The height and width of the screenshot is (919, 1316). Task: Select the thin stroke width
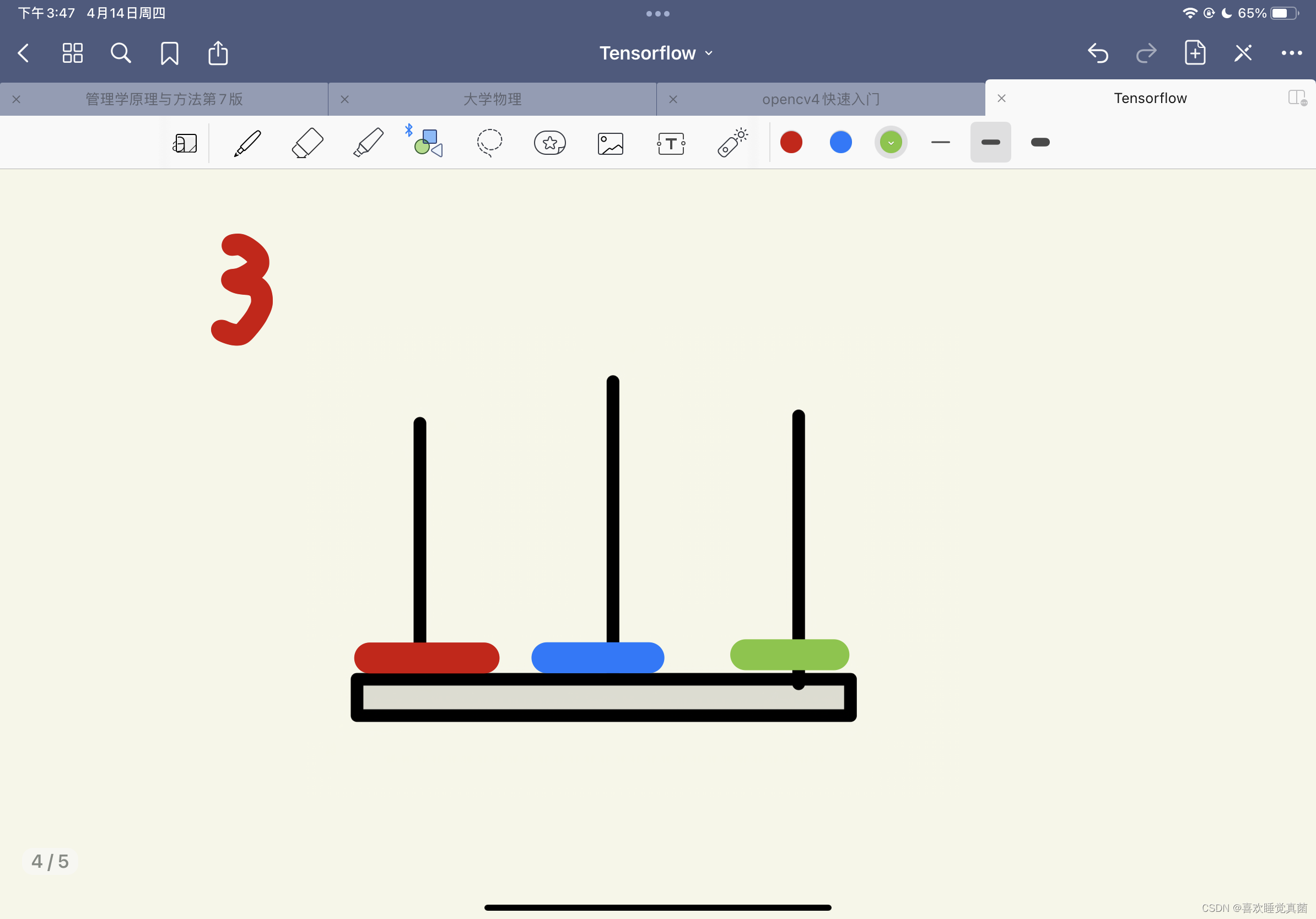[941, 142]
